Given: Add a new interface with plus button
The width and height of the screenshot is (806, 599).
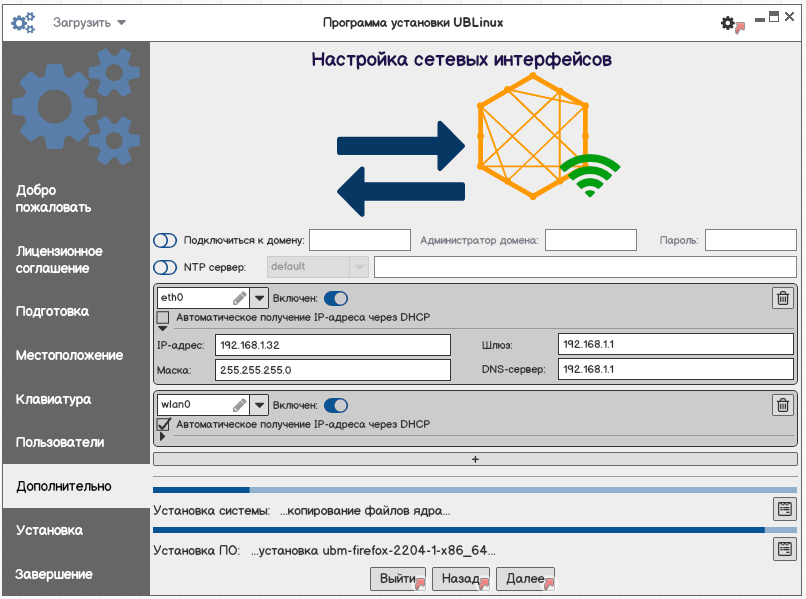Looking at the screenshot, I should click(x=475, y=459).
